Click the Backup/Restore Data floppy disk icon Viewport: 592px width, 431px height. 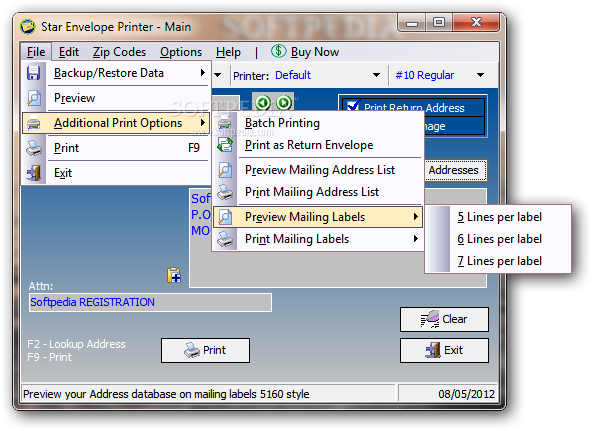[34, 73]
